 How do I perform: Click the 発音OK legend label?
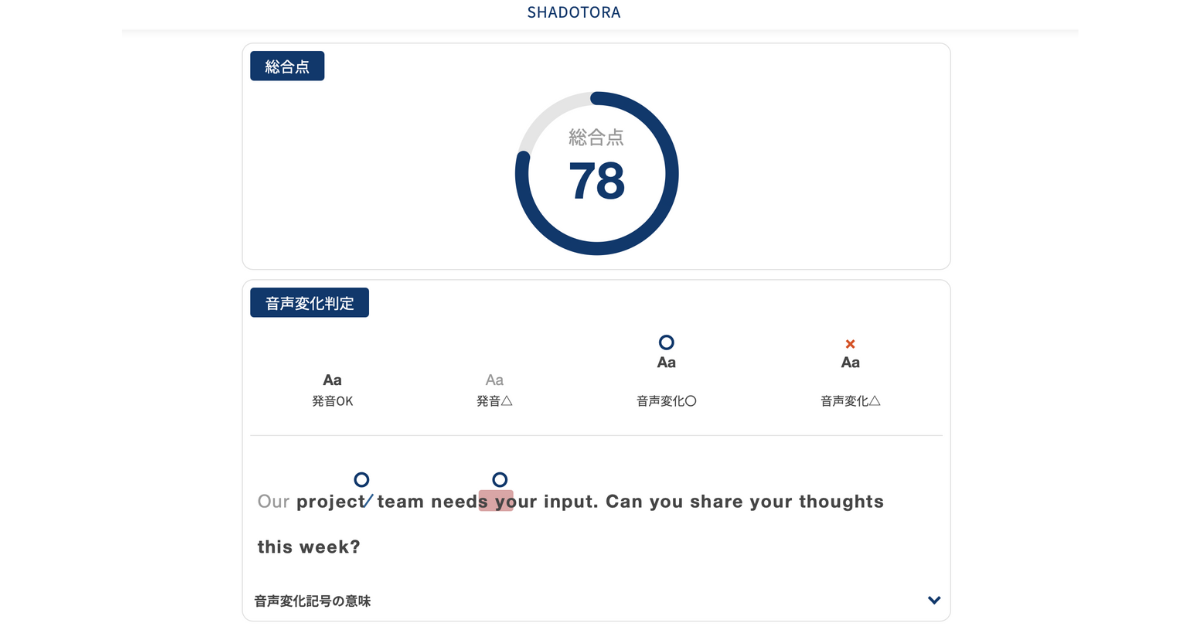pyautogui.click(x=332, y=401)
